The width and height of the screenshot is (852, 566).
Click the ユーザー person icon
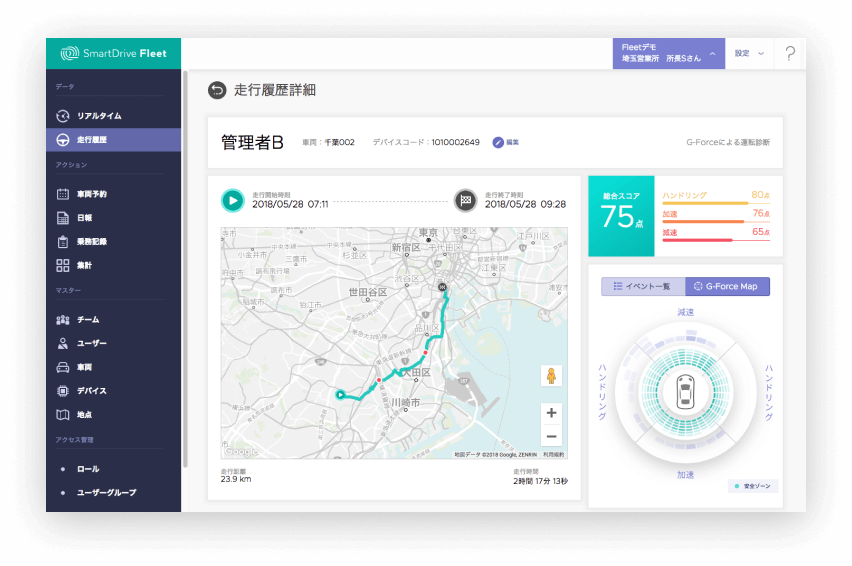click(x=63, y=343)
